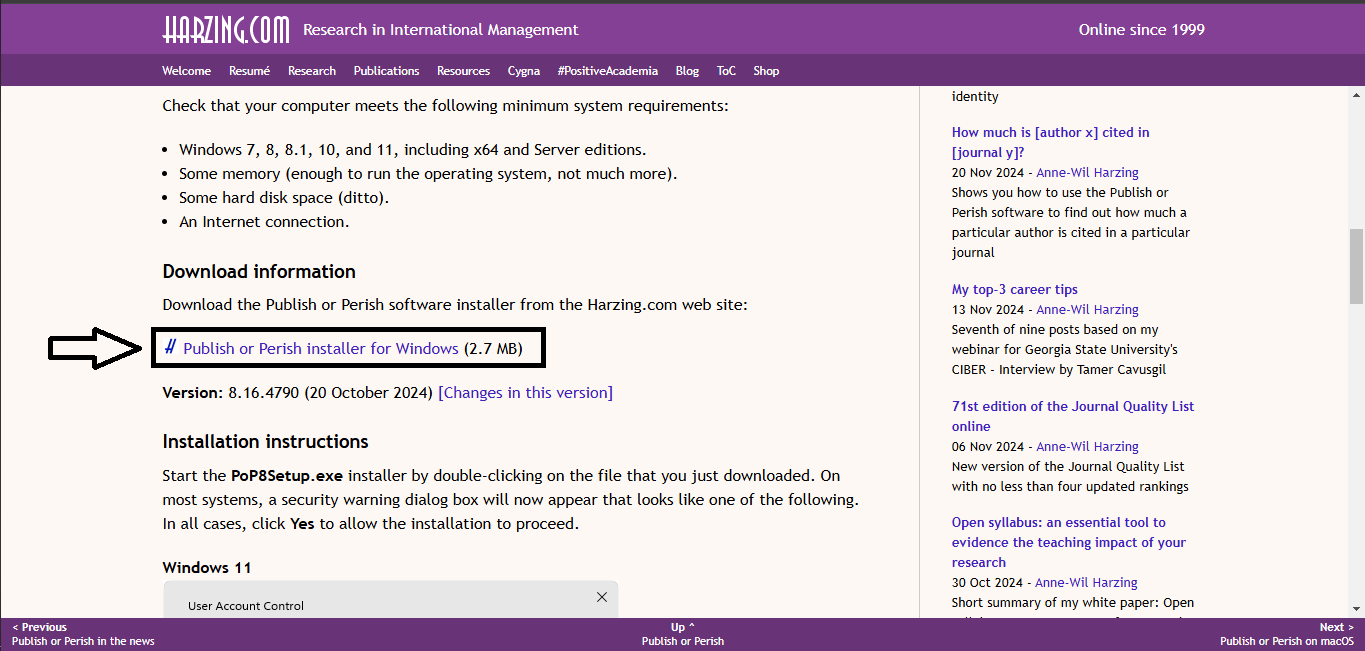Open the Blog menu item
The width and height of the screenshot is (1365, 651).
pos(687,71)
